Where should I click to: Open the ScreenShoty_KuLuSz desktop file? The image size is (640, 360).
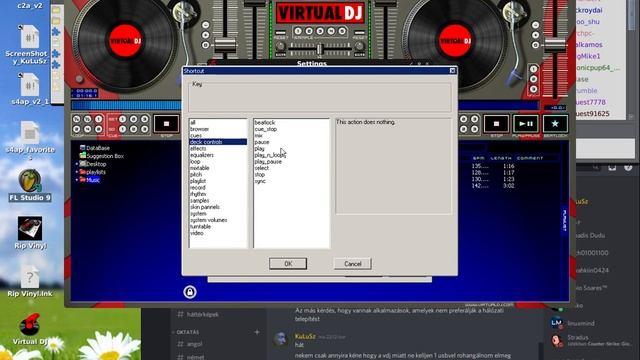tap(27, 44)
